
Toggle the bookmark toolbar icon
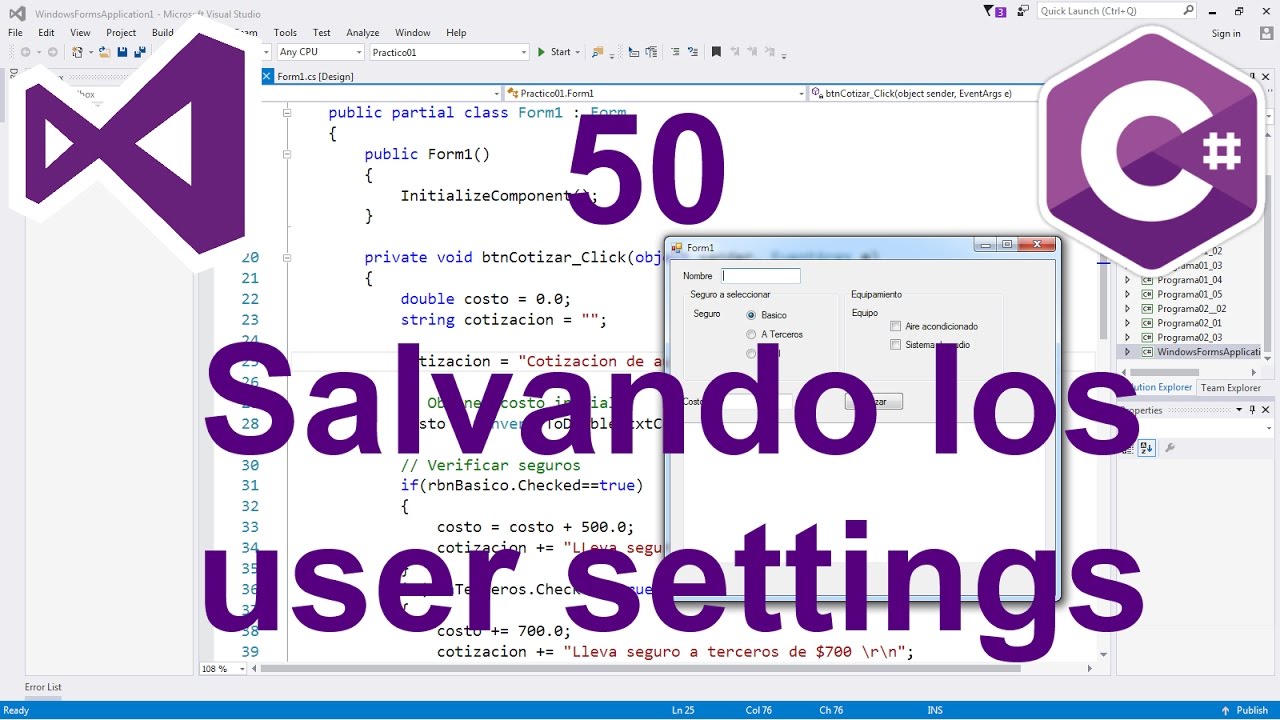716,52
